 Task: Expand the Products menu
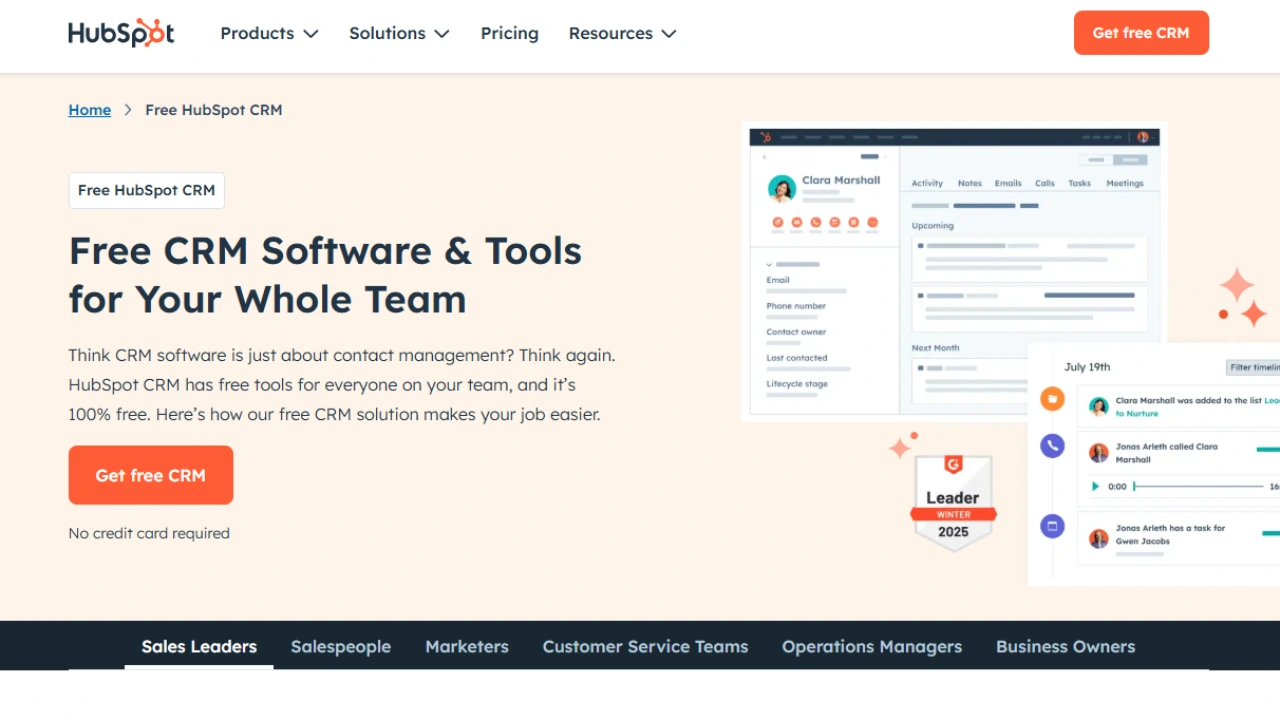click(x=269, y=33)
